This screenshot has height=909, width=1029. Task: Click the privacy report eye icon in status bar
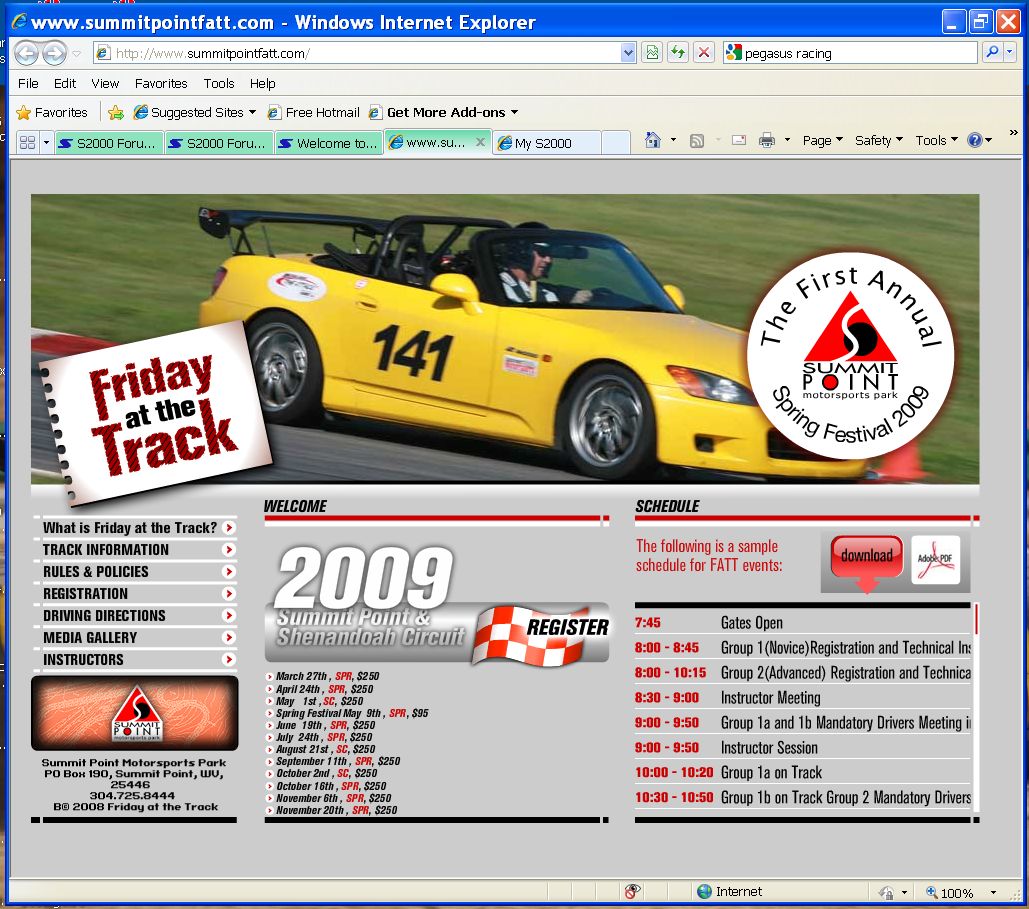[632, 892]
